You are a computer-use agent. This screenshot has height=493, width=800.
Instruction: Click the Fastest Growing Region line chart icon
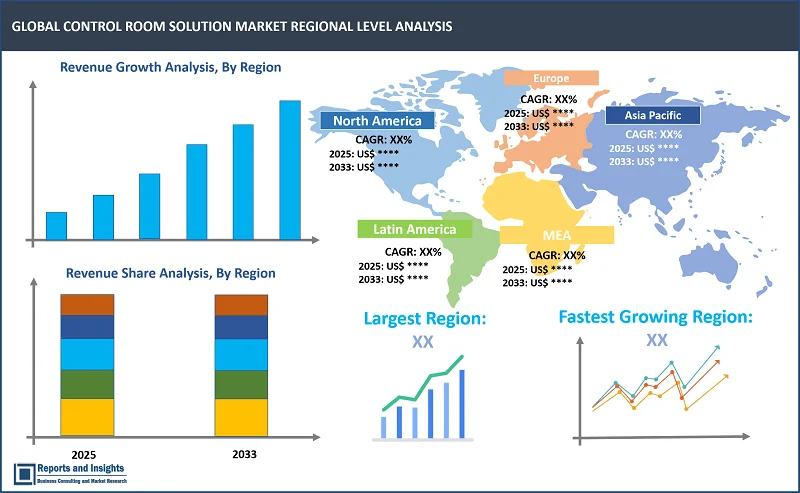pos(657,390)
